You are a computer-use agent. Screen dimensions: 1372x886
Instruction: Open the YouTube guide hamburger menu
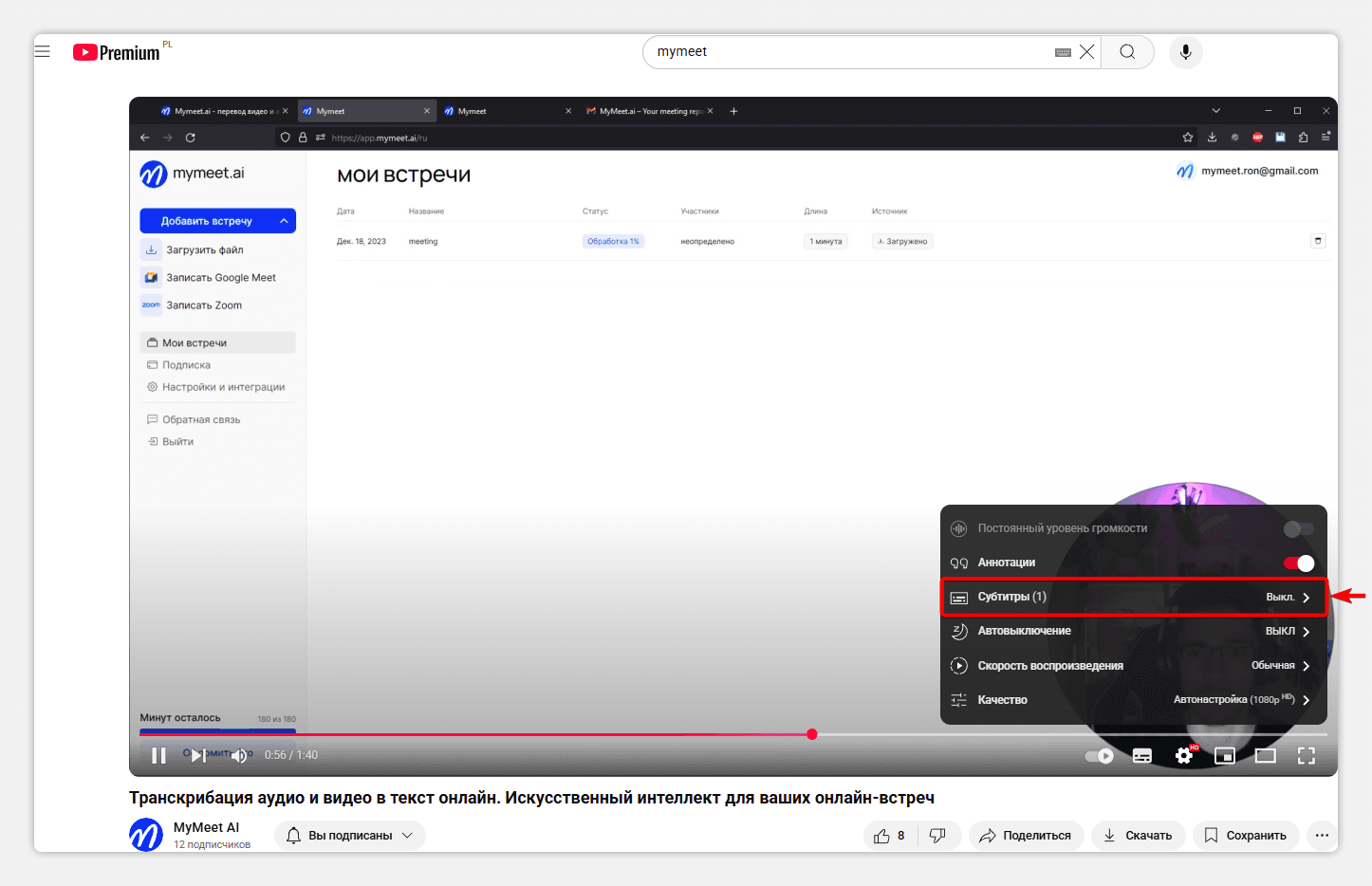tap(43, 51)
